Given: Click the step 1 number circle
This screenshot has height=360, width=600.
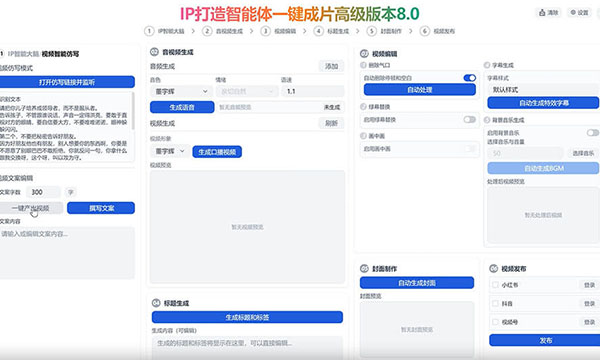Looking at the screenshot, I should (149, 31).
